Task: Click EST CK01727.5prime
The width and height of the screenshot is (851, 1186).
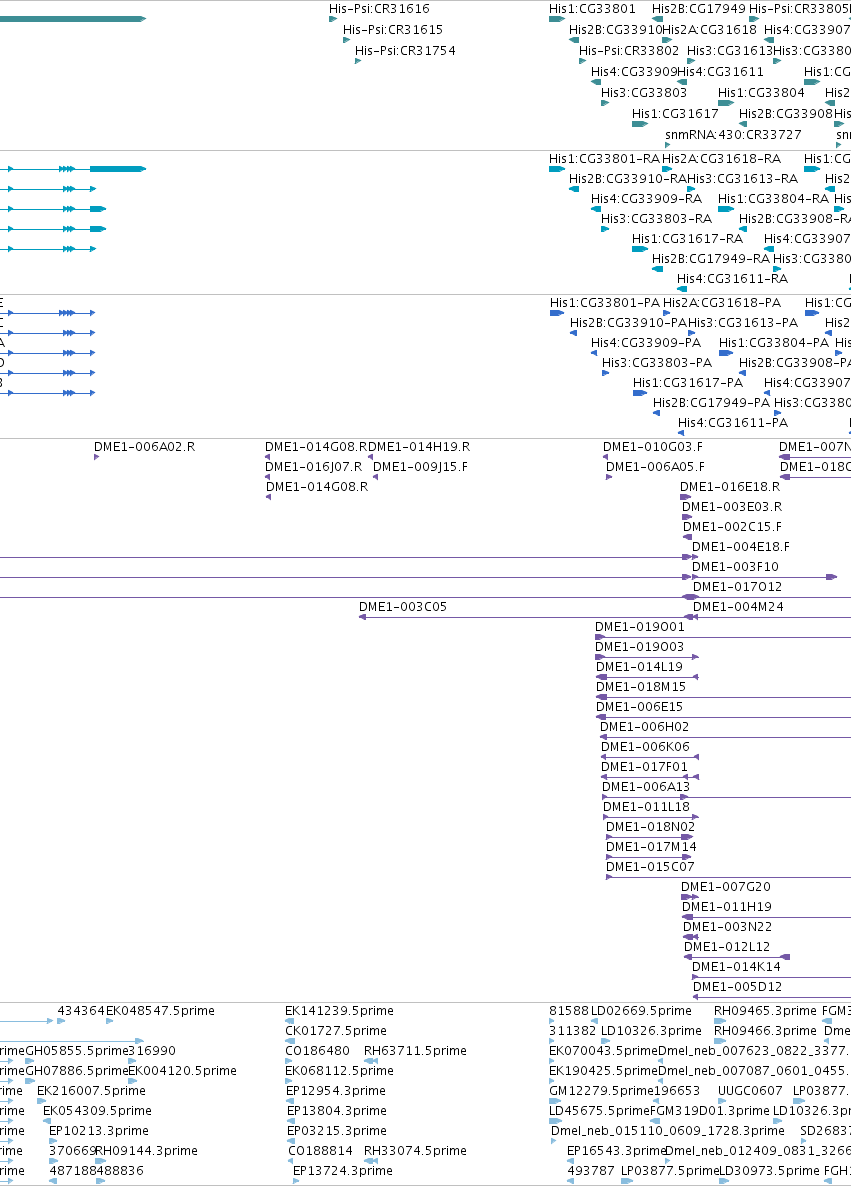Action: click(x=336, y=1031)
